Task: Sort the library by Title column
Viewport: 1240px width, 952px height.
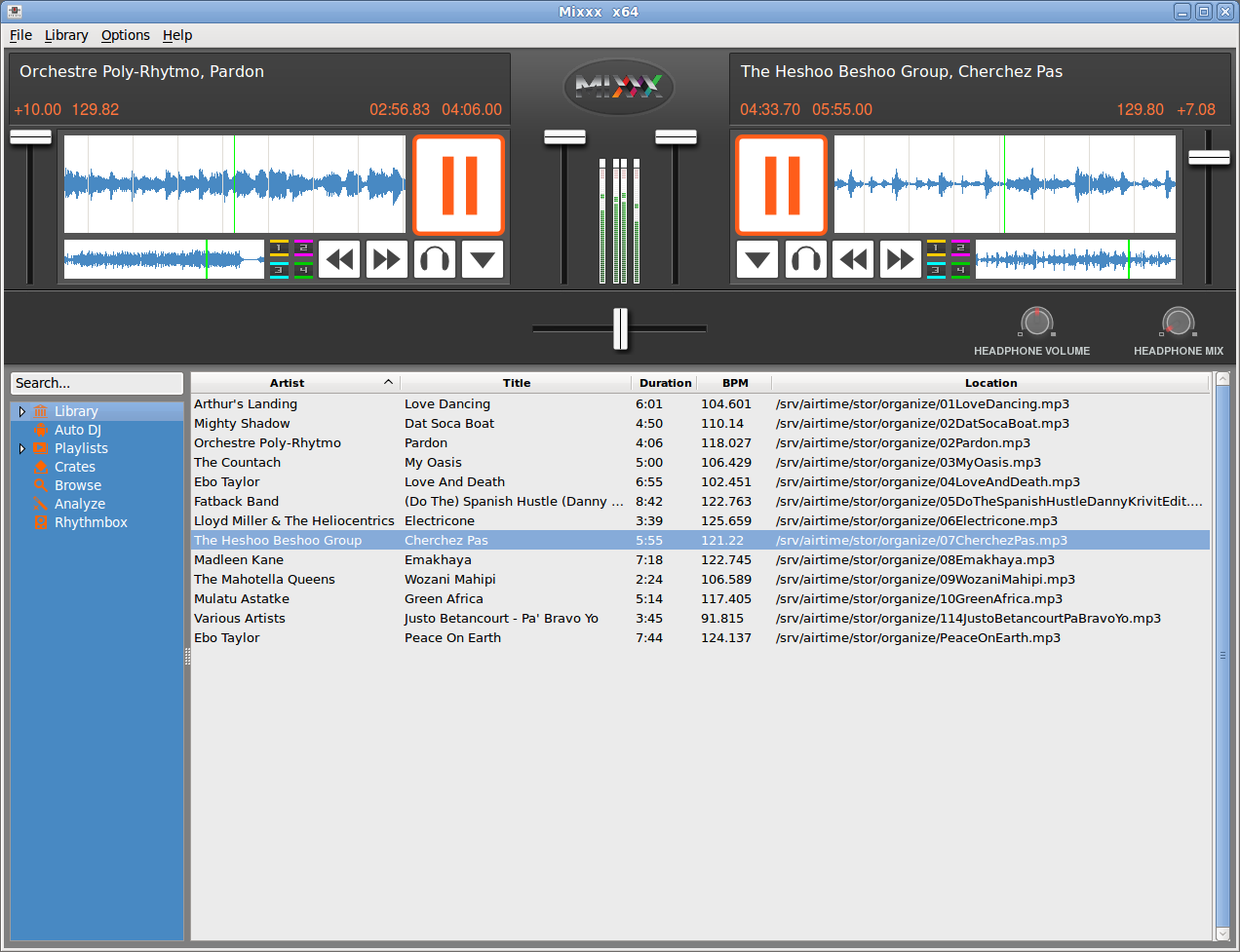Action: 517,383
